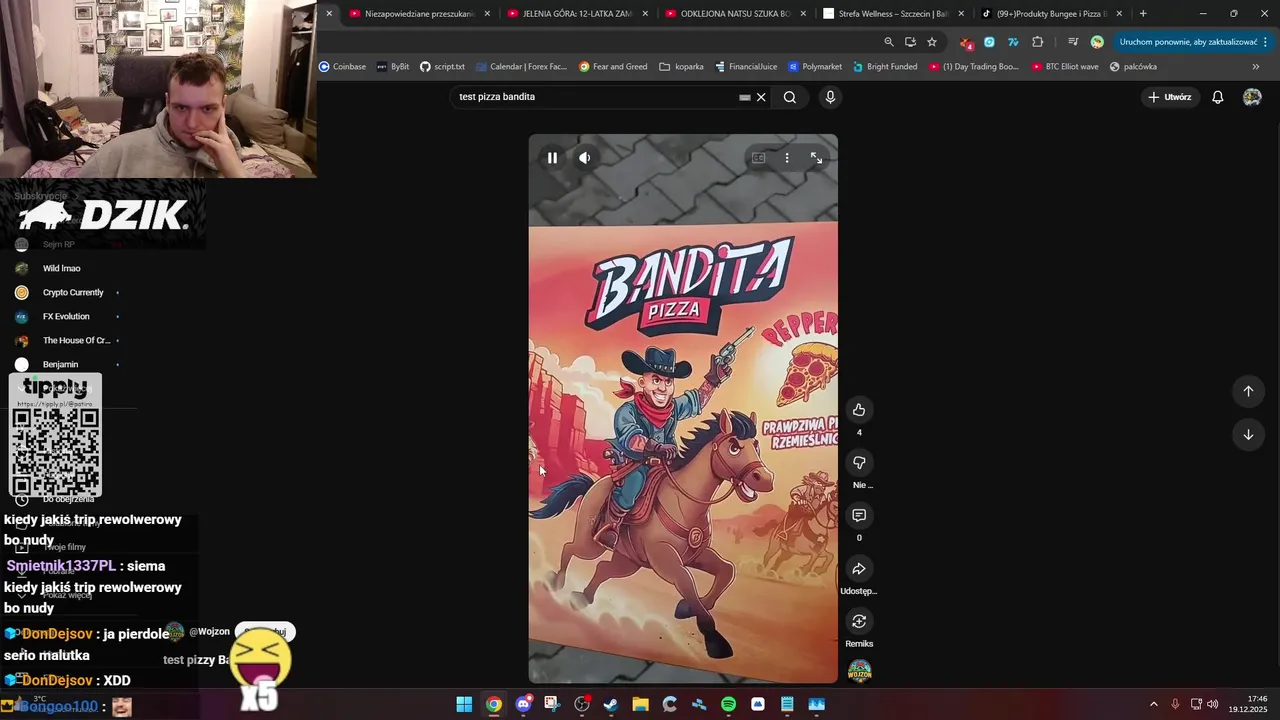Image resolution: width=1280 pixels, height=720 pixels.
Task: Open the Shorts player three-dot menu
Action: coord(787,158)
